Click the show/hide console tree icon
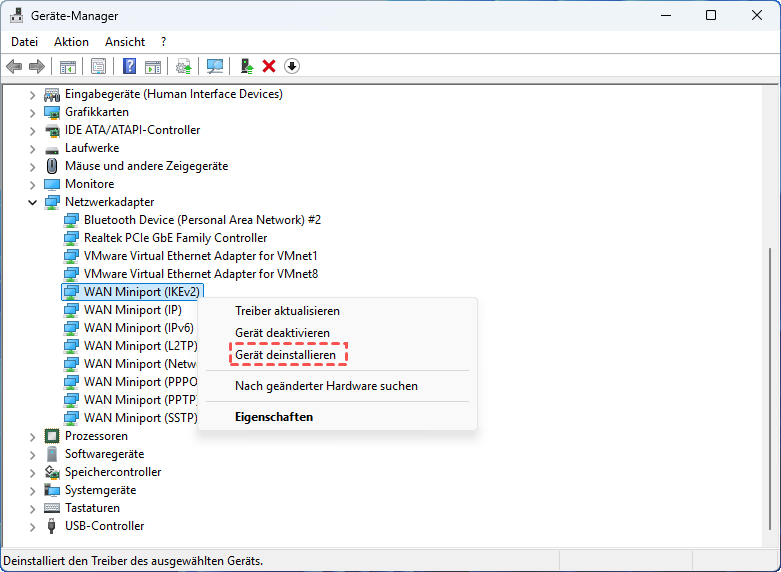 click(x=68, y=66)
